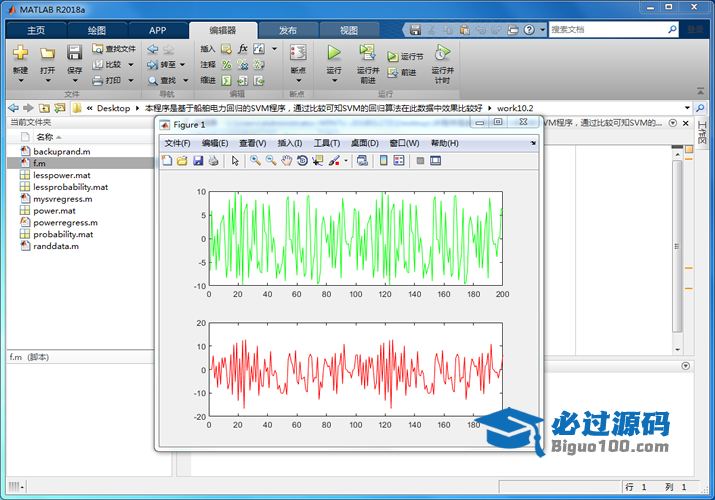This screenshot has width=715, height=500.
Task: Click Find Files (查找文件) in ribbon
Action: coord(114,49)
